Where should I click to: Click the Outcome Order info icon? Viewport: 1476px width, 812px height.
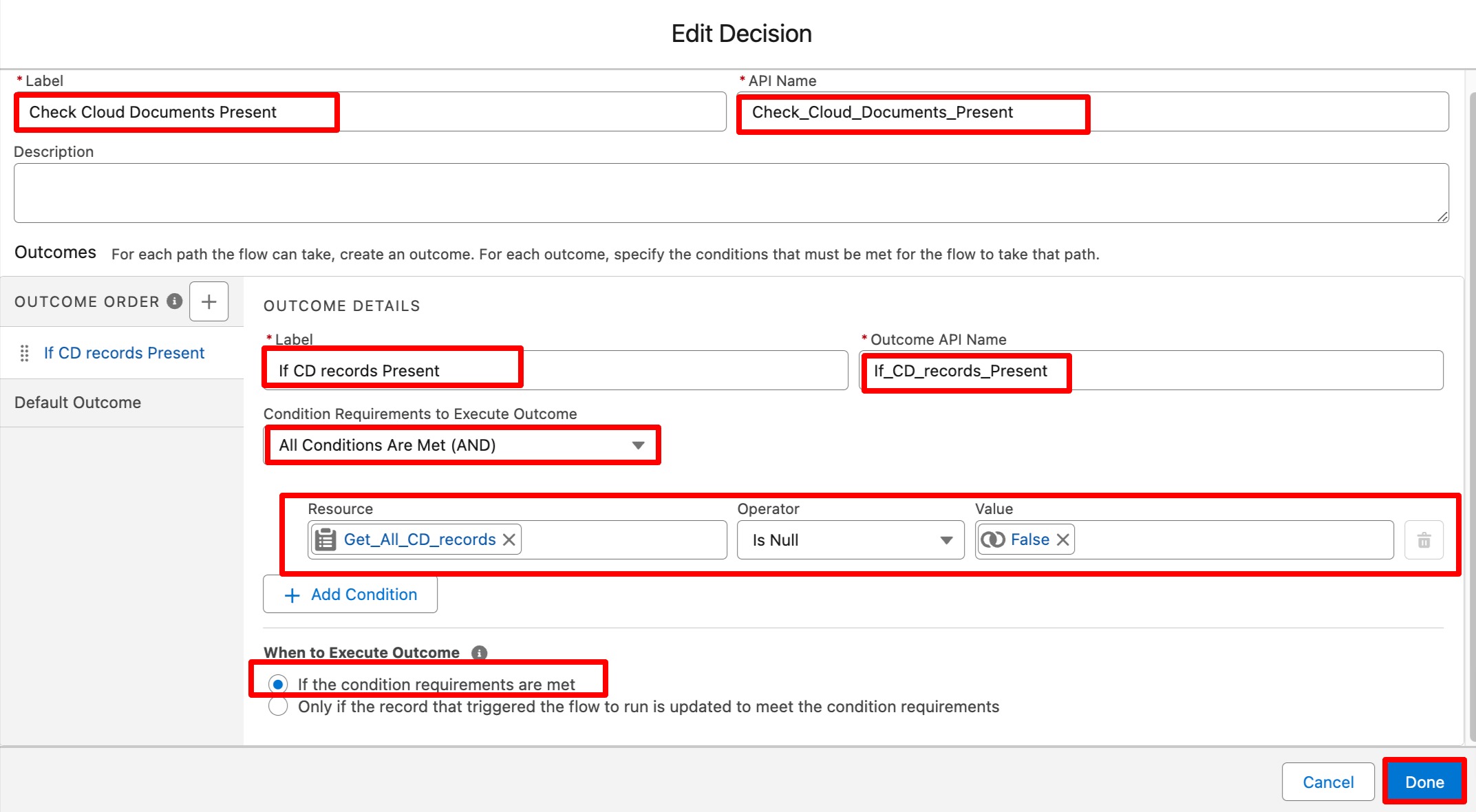pyautogui.click(x=175, y=301)
